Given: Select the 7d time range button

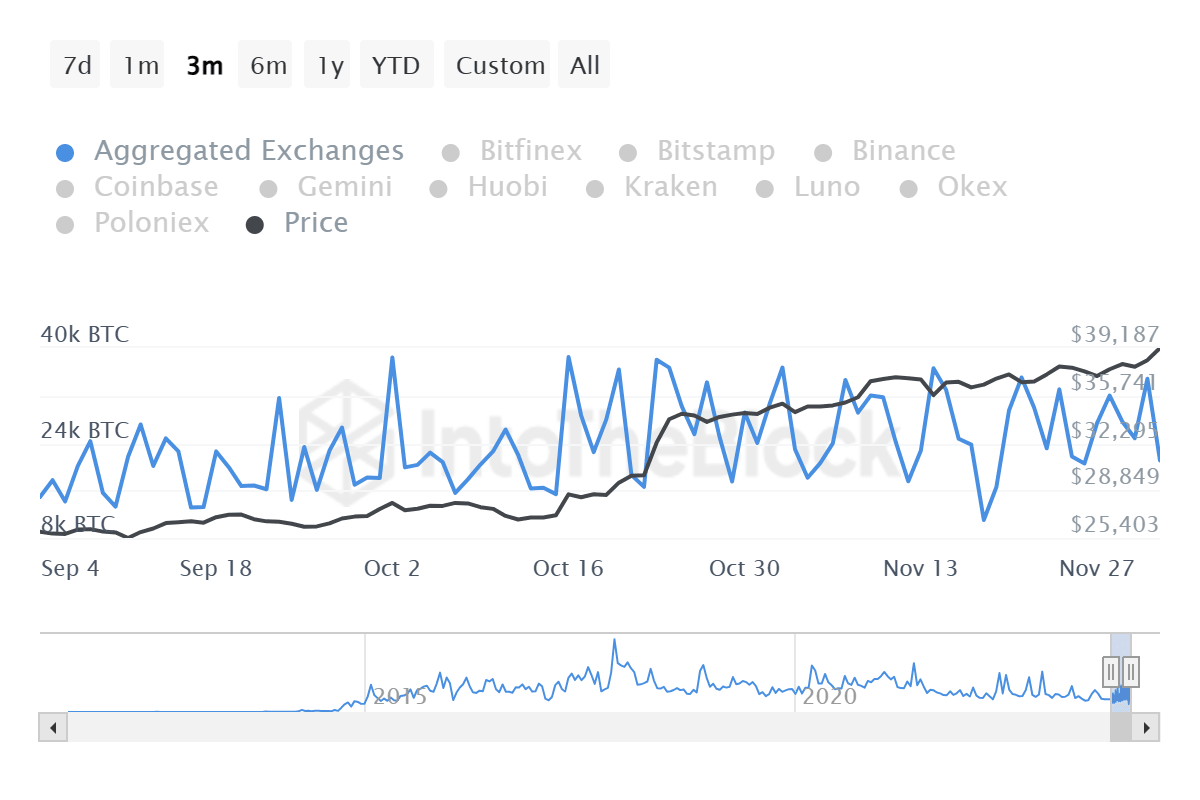Looking at the screenshot, I should coord(76,66).
